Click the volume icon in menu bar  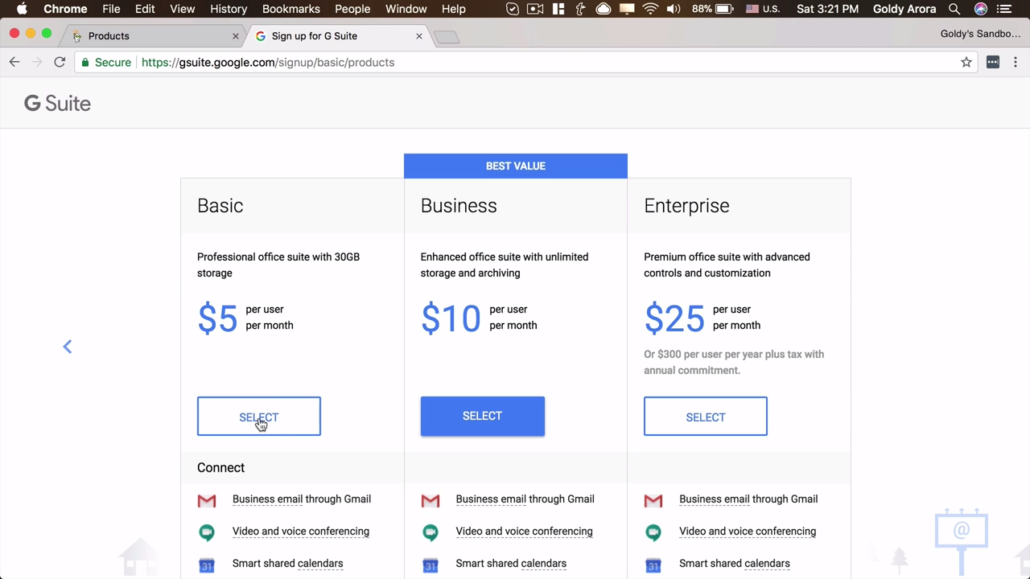(x=673, y=9)
